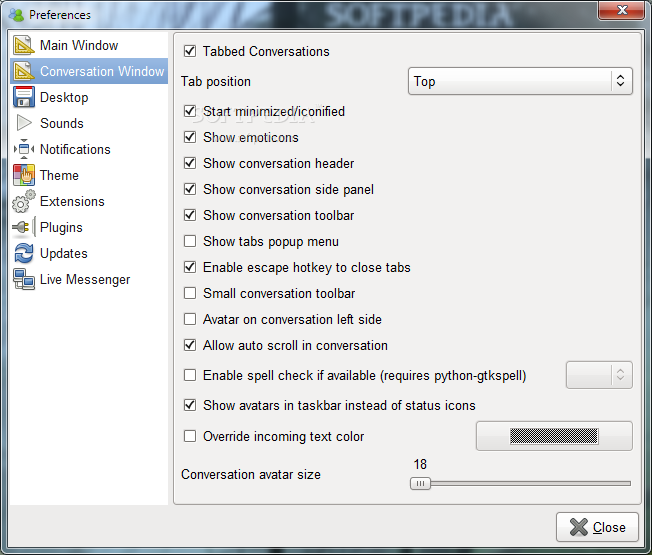This screenshot has width=652, height=555.
Task: Disable Start minimized/iconified
Action: pos(190,111)
